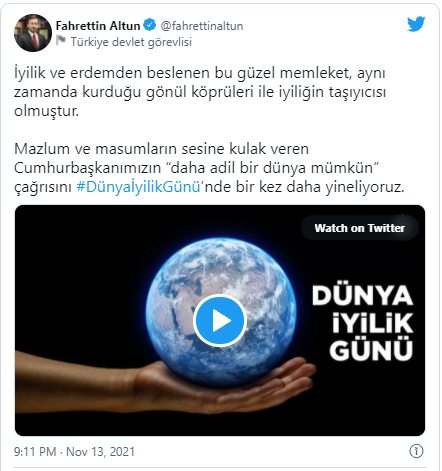
Task: Click the tweet info icon
Action: coord(416,451)
